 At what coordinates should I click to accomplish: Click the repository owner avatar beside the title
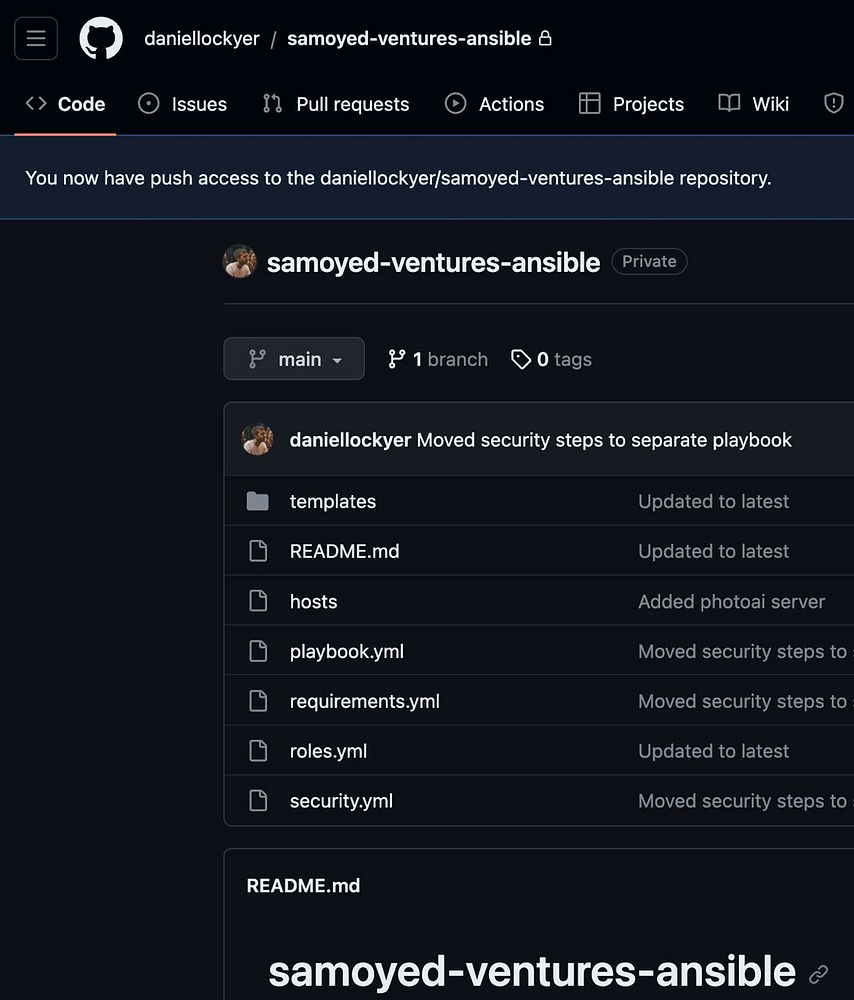point(240,262)
